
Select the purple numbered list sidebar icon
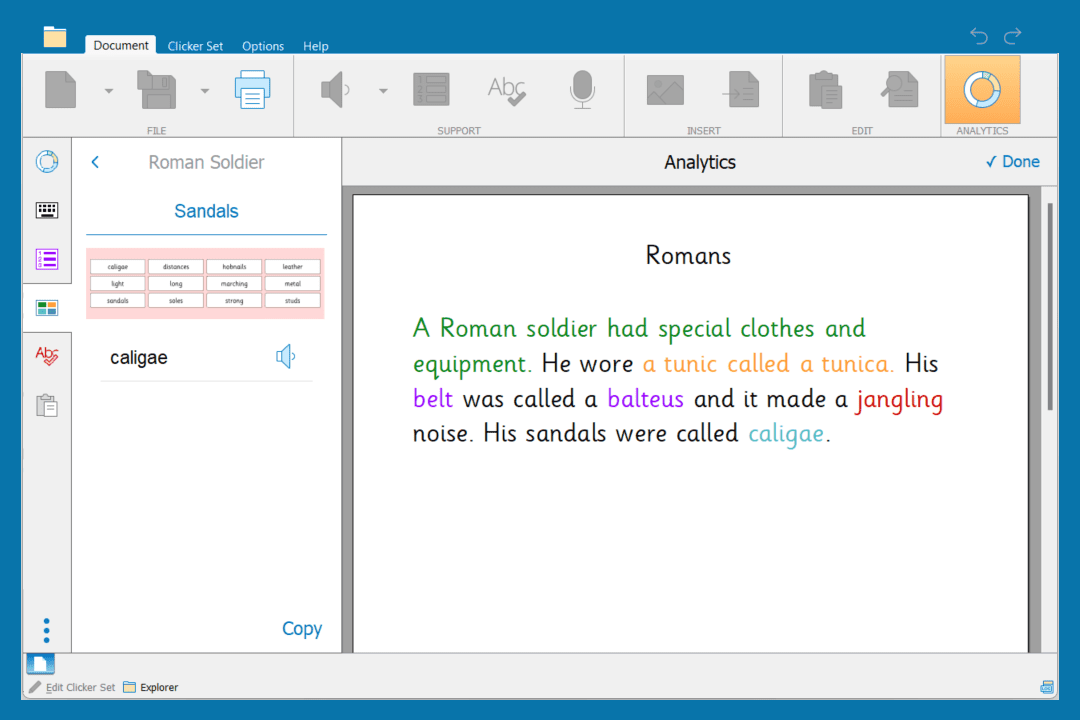click(x=47, y=259)
